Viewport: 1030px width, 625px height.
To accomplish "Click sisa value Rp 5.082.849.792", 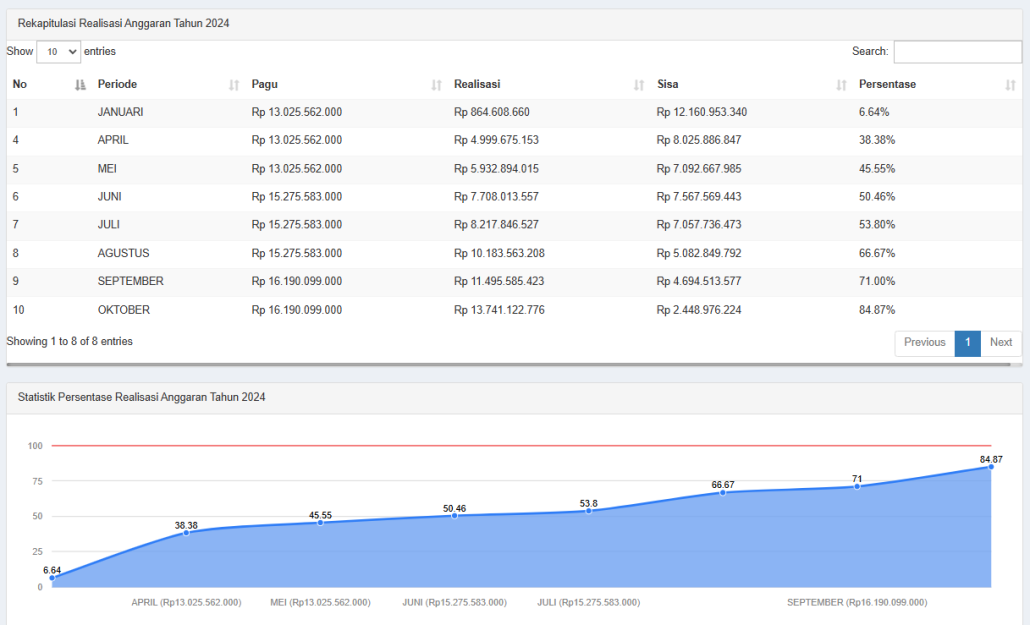I will [x=699, y=253].
